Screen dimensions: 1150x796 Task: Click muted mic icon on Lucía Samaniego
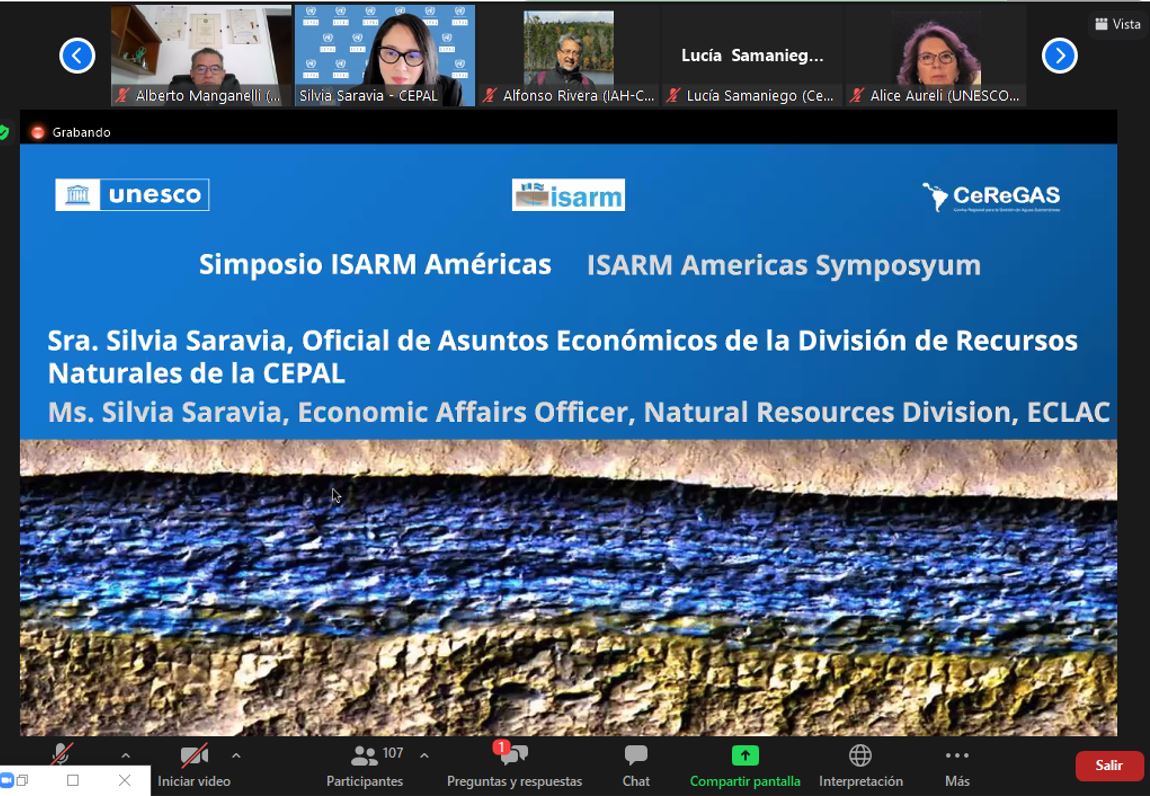[673, 95]
